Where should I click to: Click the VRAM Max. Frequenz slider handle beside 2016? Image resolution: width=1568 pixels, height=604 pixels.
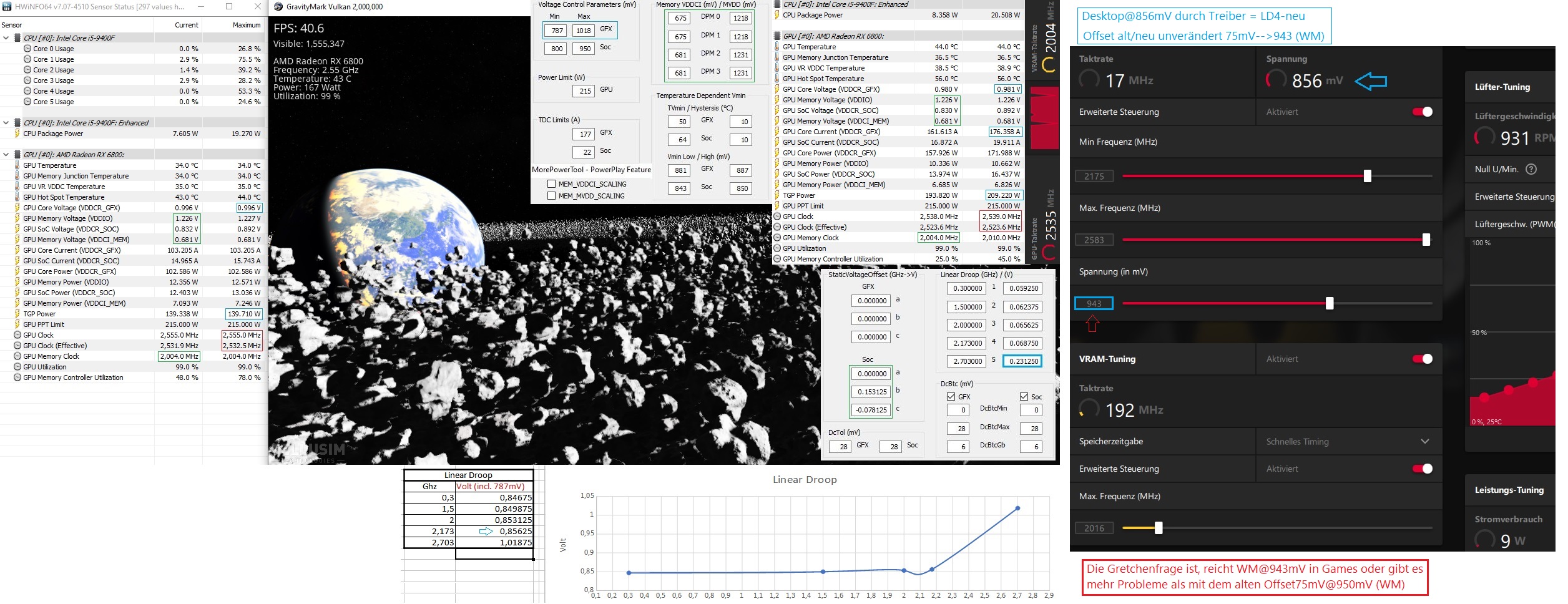point(1159,528)
